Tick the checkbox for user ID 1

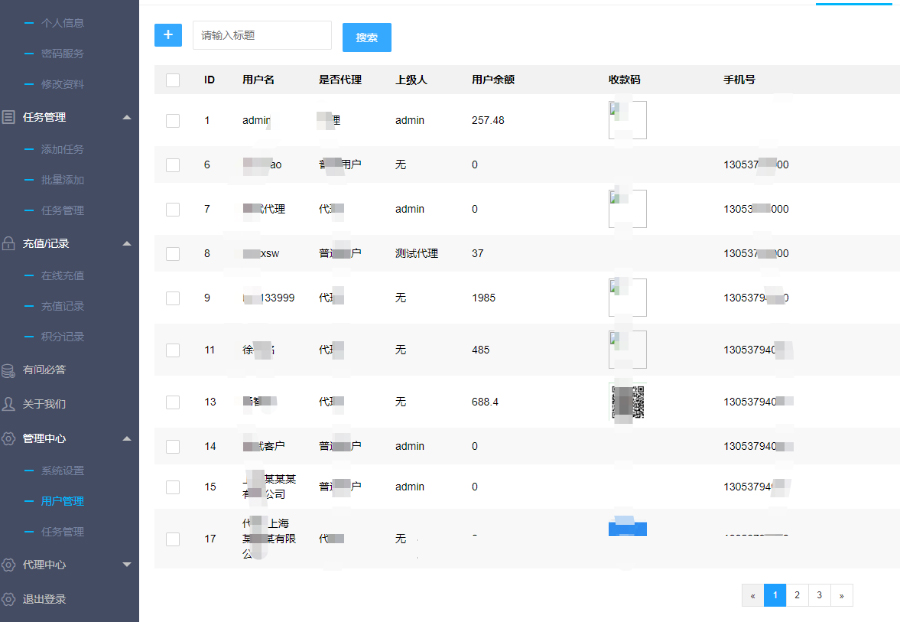(173, 120)
